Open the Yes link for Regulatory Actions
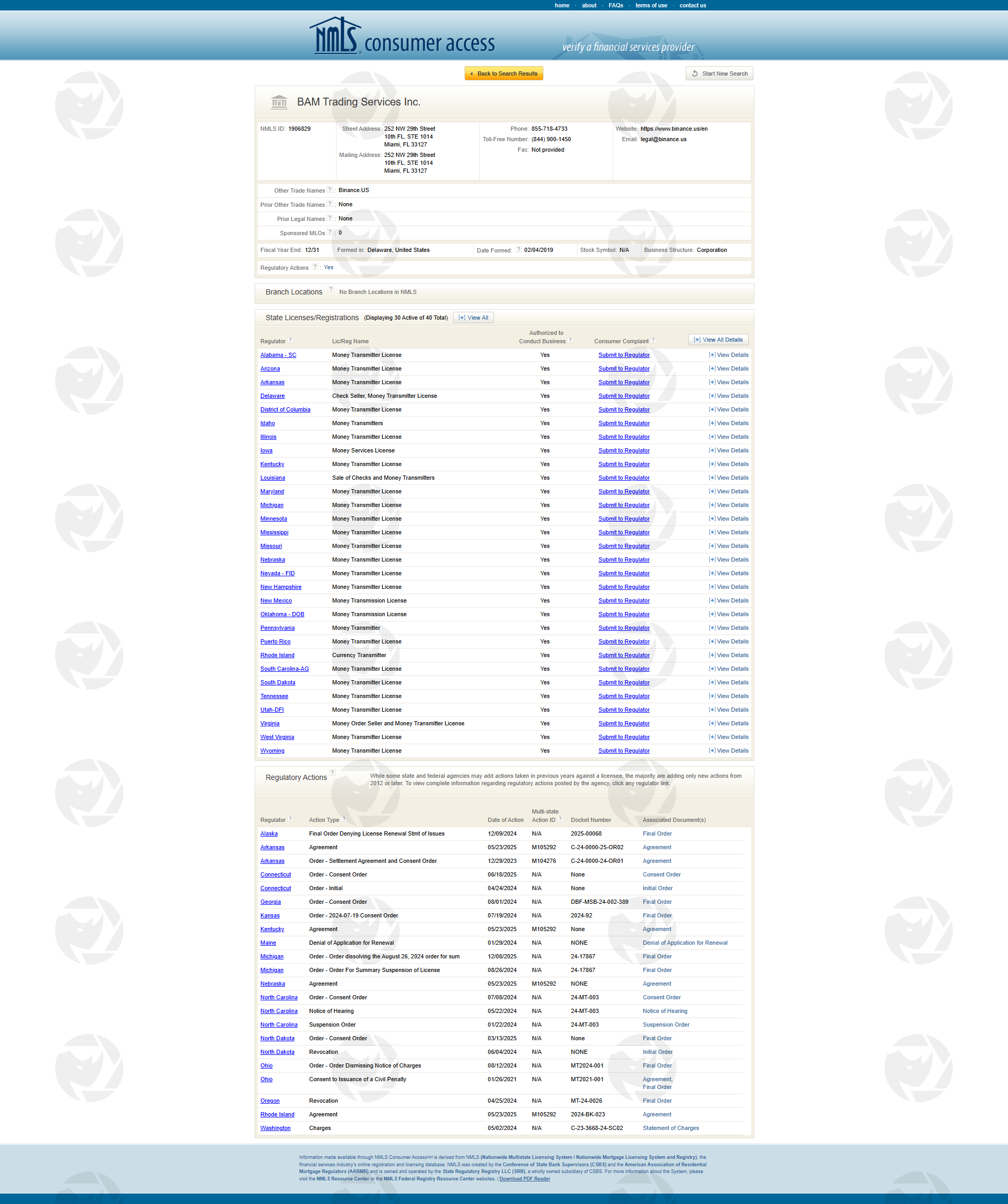 click(329, 268)
